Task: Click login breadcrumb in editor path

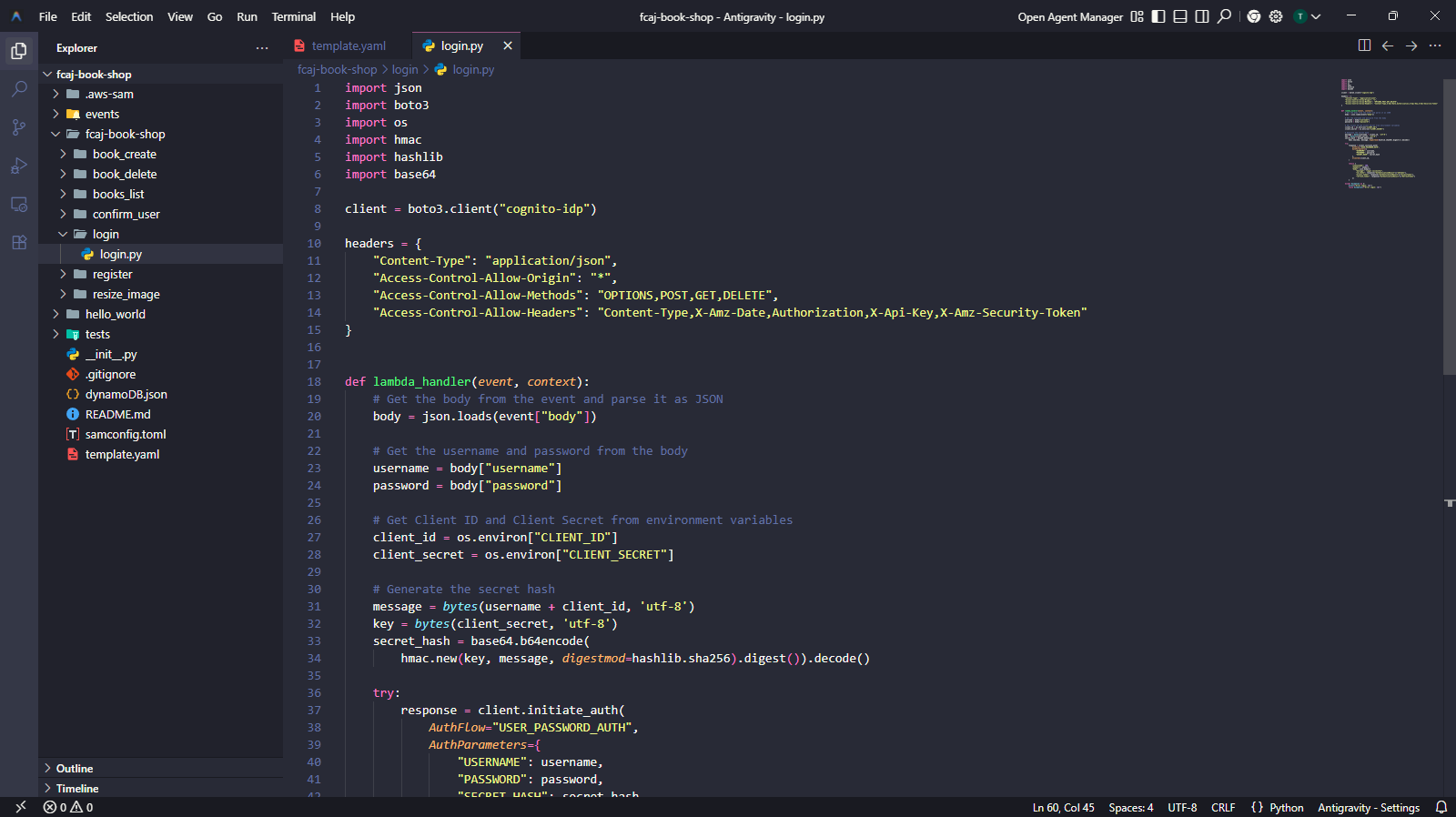Action: (x=405, y=69)
